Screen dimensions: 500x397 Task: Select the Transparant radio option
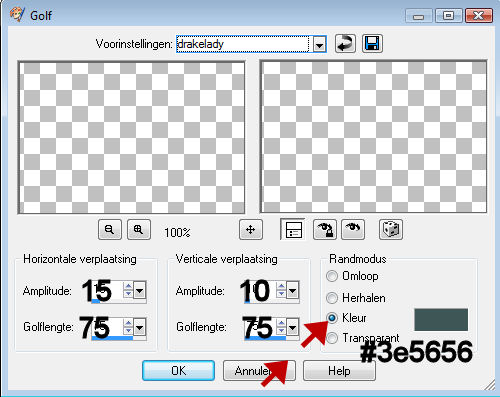tap(332, 338)
